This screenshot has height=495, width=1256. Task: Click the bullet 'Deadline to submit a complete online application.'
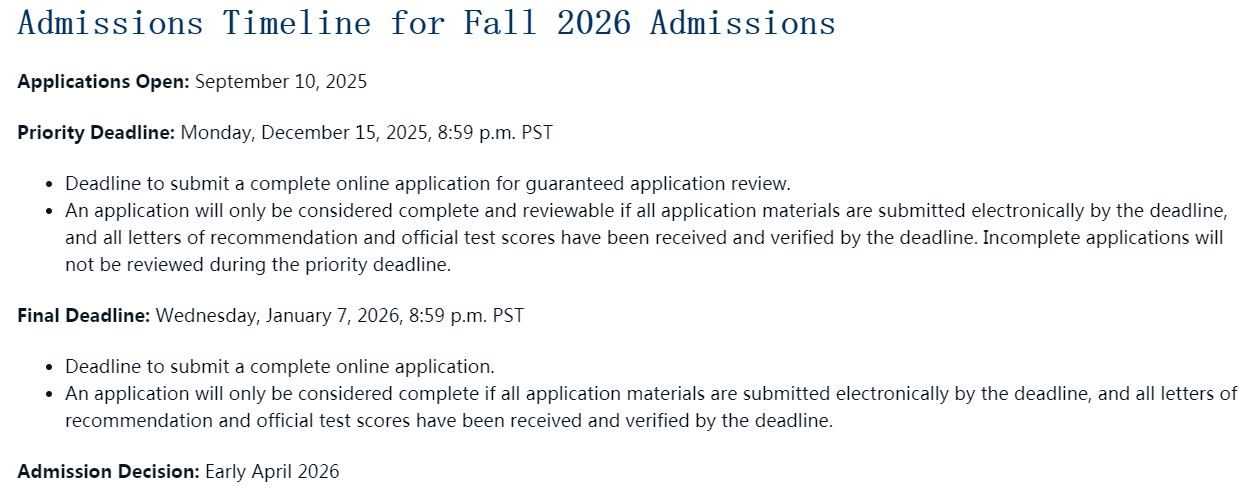(x=280, y=367)
